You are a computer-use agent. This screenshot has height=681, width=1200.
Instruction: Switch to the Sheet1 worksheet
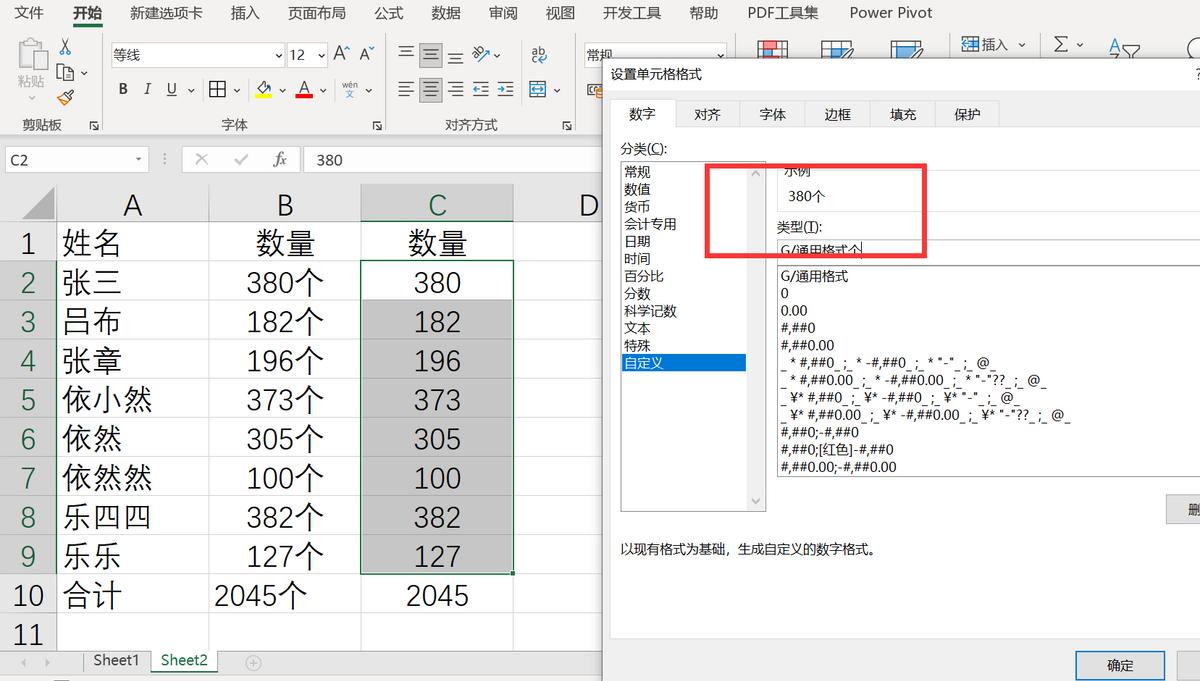tap(115, 660)
